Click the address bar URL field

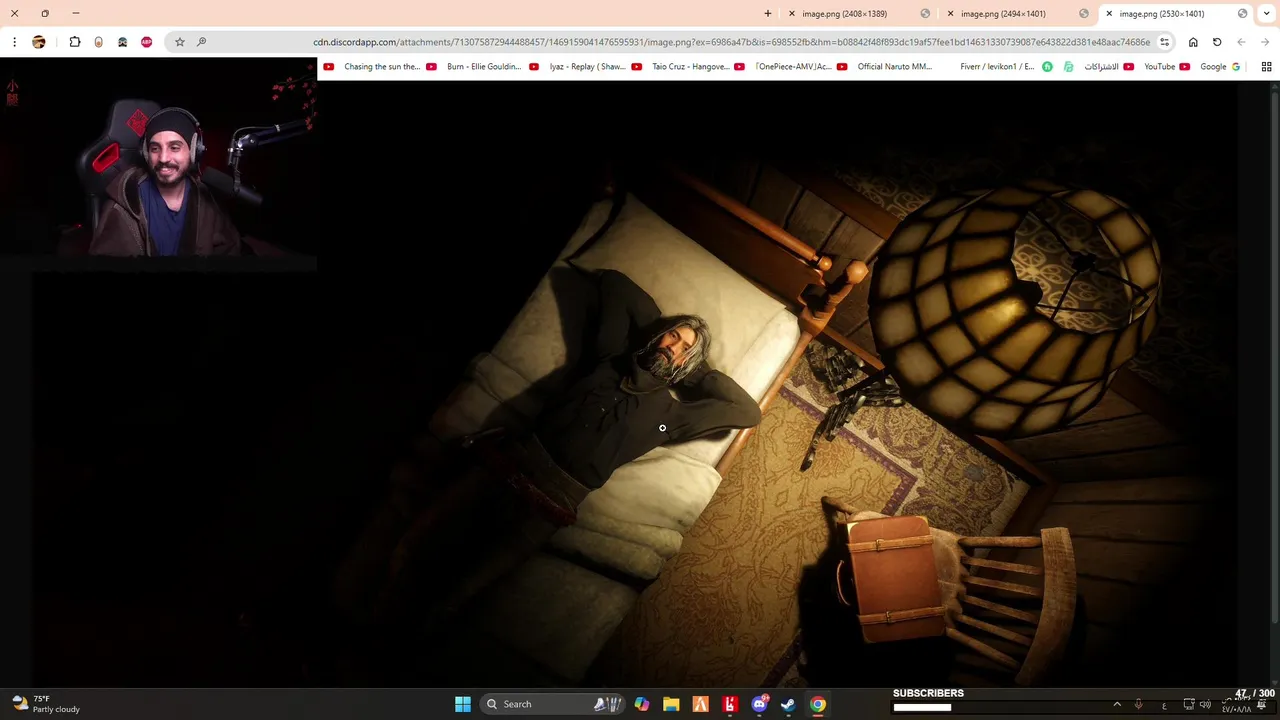[x=731, y=42]
